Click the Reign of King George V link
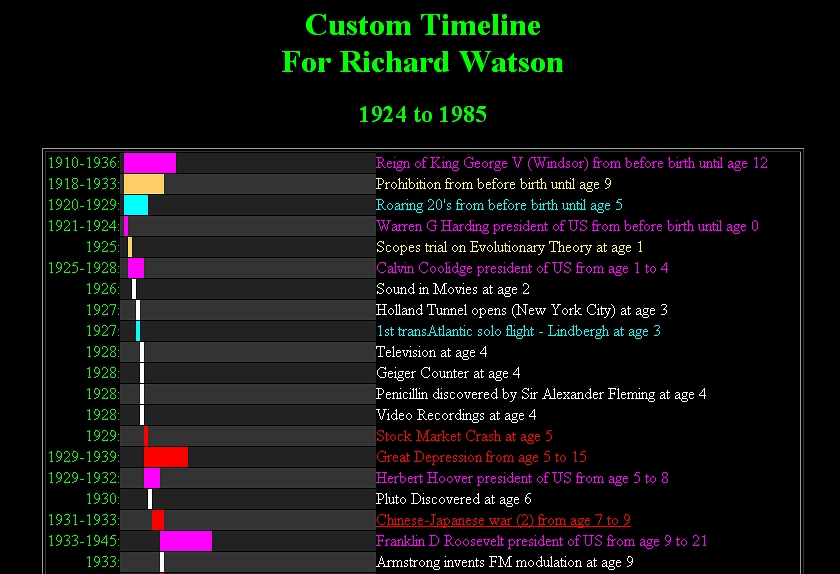The image size is (840, 574). [x=571, y=163]
